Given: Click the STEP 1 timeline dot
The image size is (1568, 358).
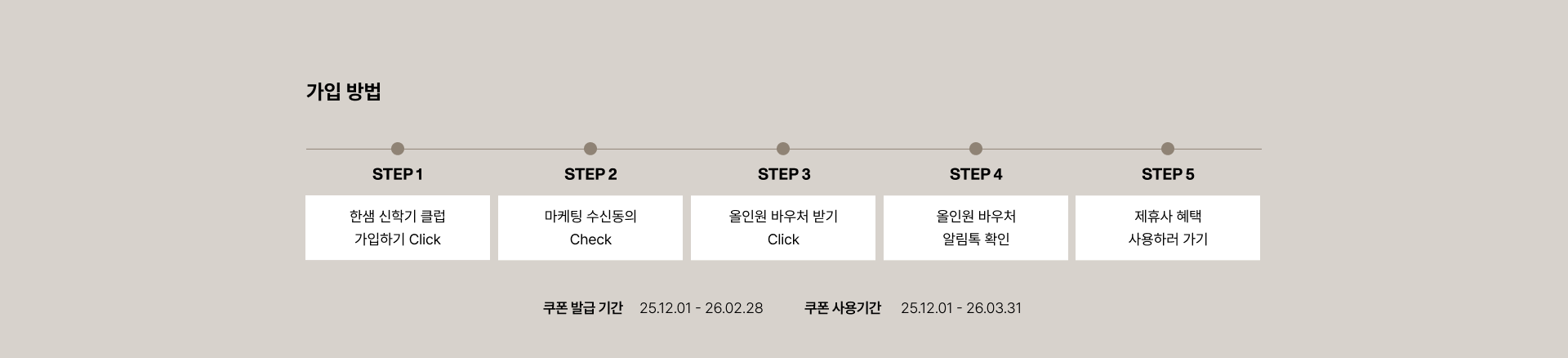Looking at the screenshot, I should coord(398,149).
